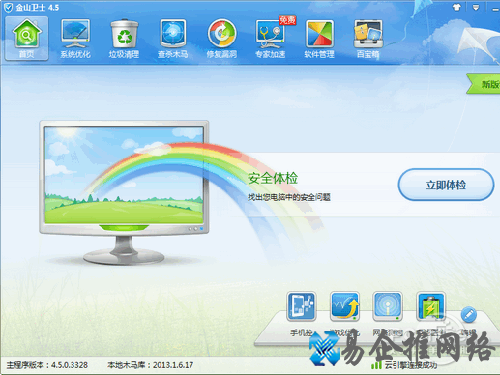500x375 pixels.
Task: Click the 金山卫士 shield logo in title bar
Action: tap(8, 7)
